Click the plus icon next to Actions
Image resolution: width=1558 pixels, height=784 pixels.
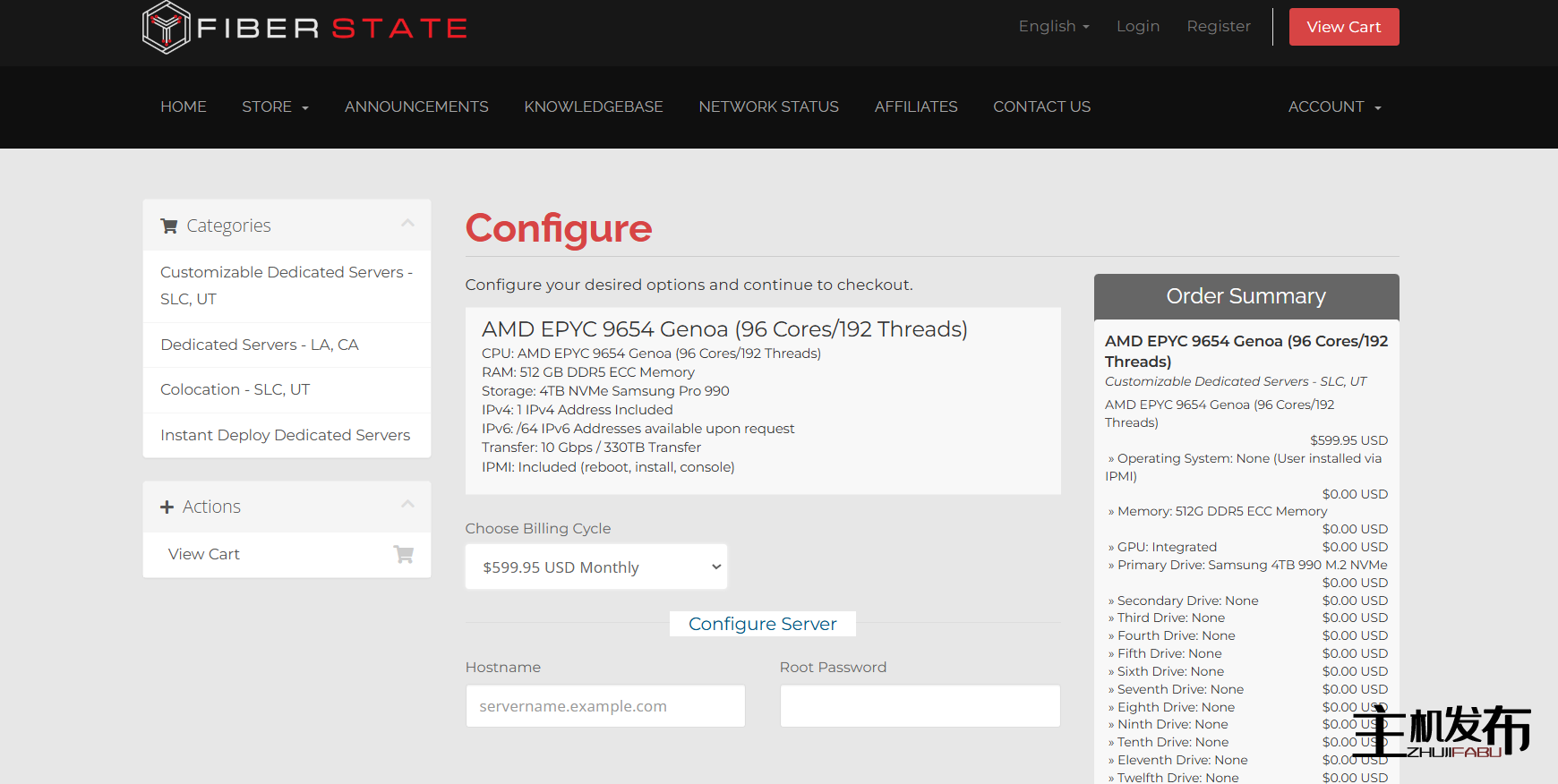(167, 507)
